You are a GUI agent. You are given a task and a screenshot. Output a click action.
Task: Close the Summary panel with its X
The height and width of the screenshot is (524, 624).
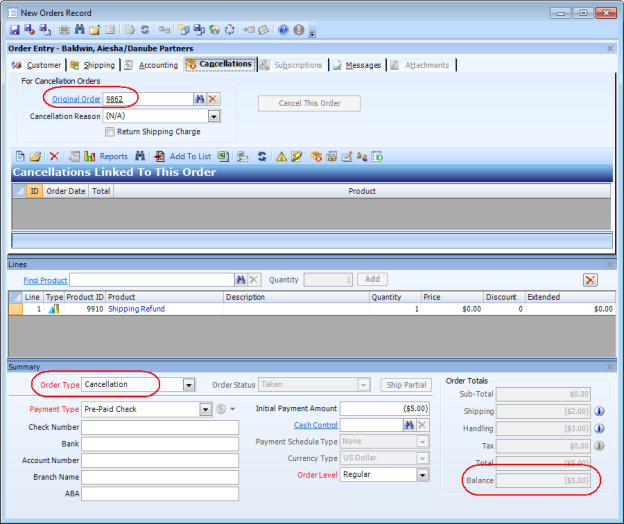pyautogui.click(x=610, y=367)
